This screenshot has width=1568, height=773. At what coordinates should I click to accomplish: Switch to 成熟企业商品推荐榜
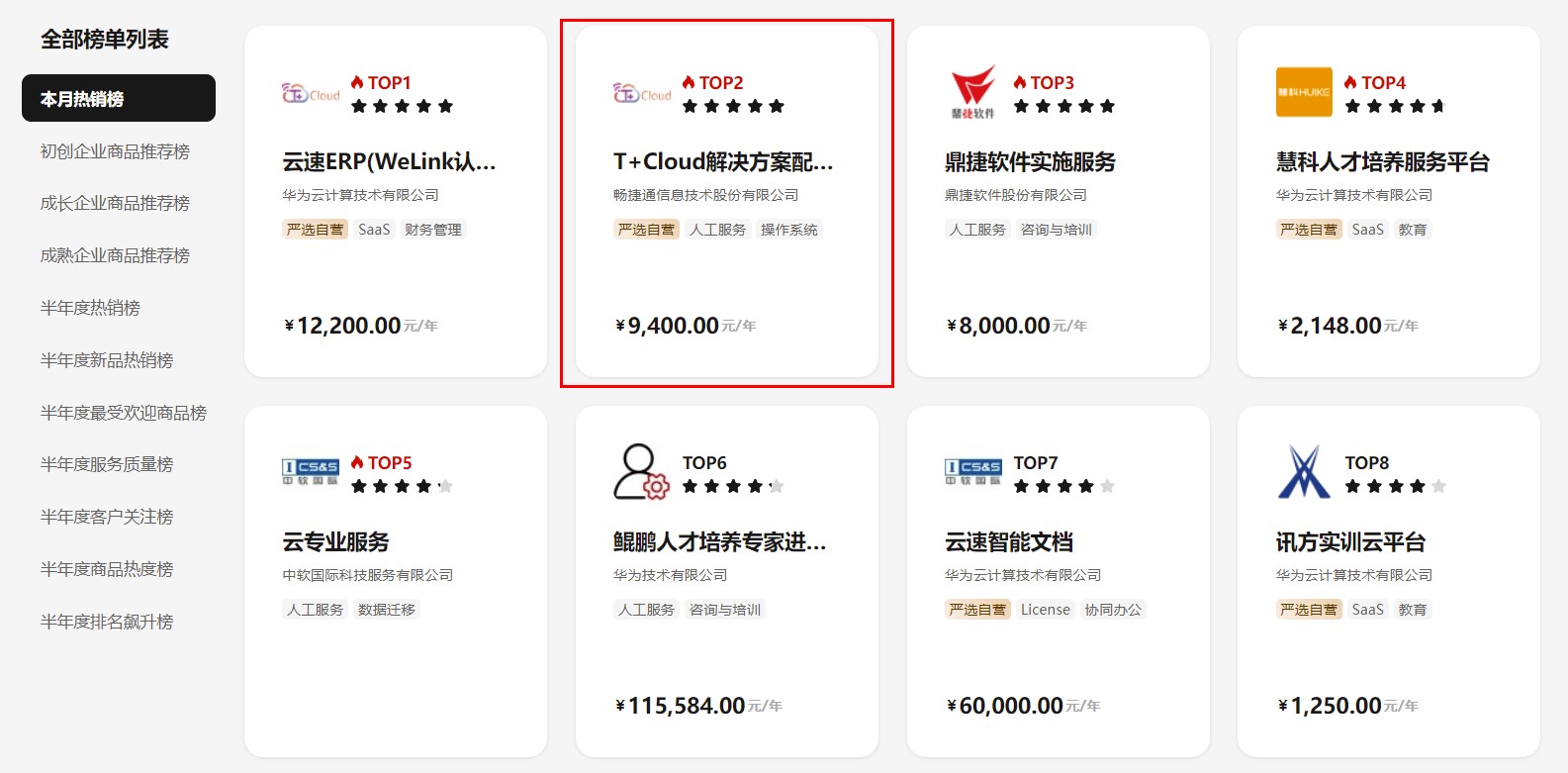point(115,255)
